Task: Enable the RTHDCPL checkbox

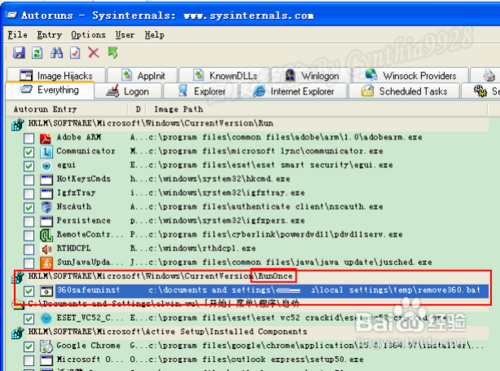Action: point(29,249)
